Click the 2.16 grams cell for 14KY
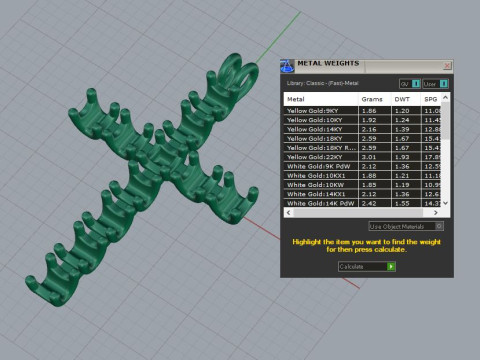This screenshot has height=360, width=480. (x=375, y=129)
